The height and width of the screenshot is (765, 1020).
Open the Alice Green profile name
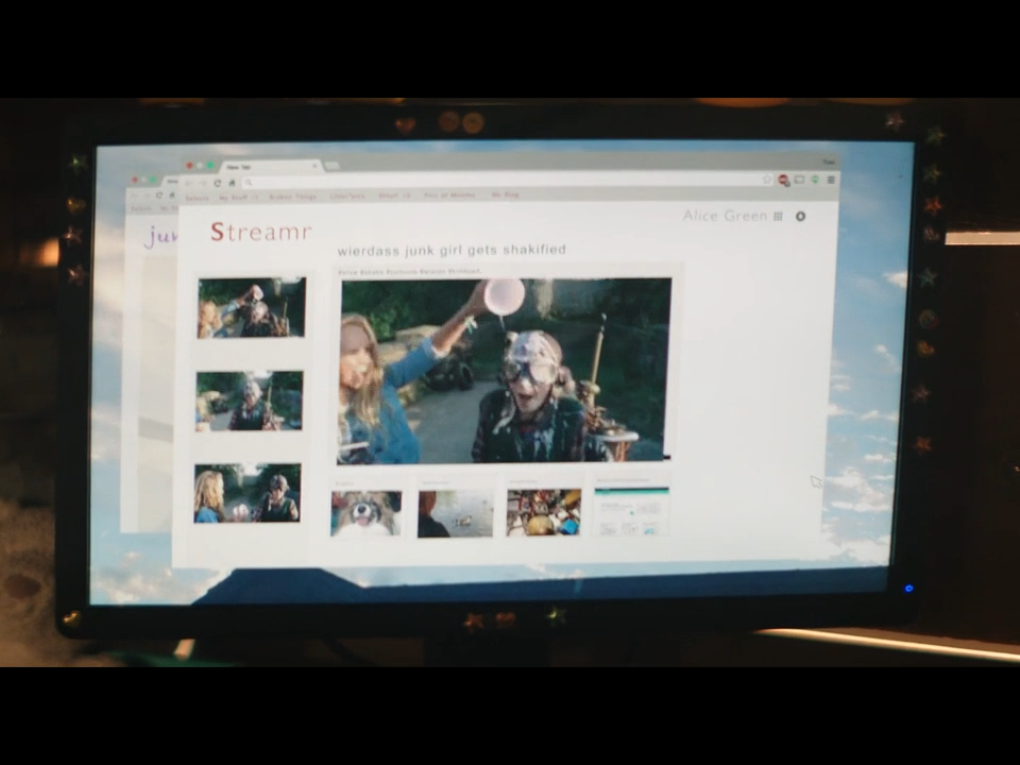point(724,216)
